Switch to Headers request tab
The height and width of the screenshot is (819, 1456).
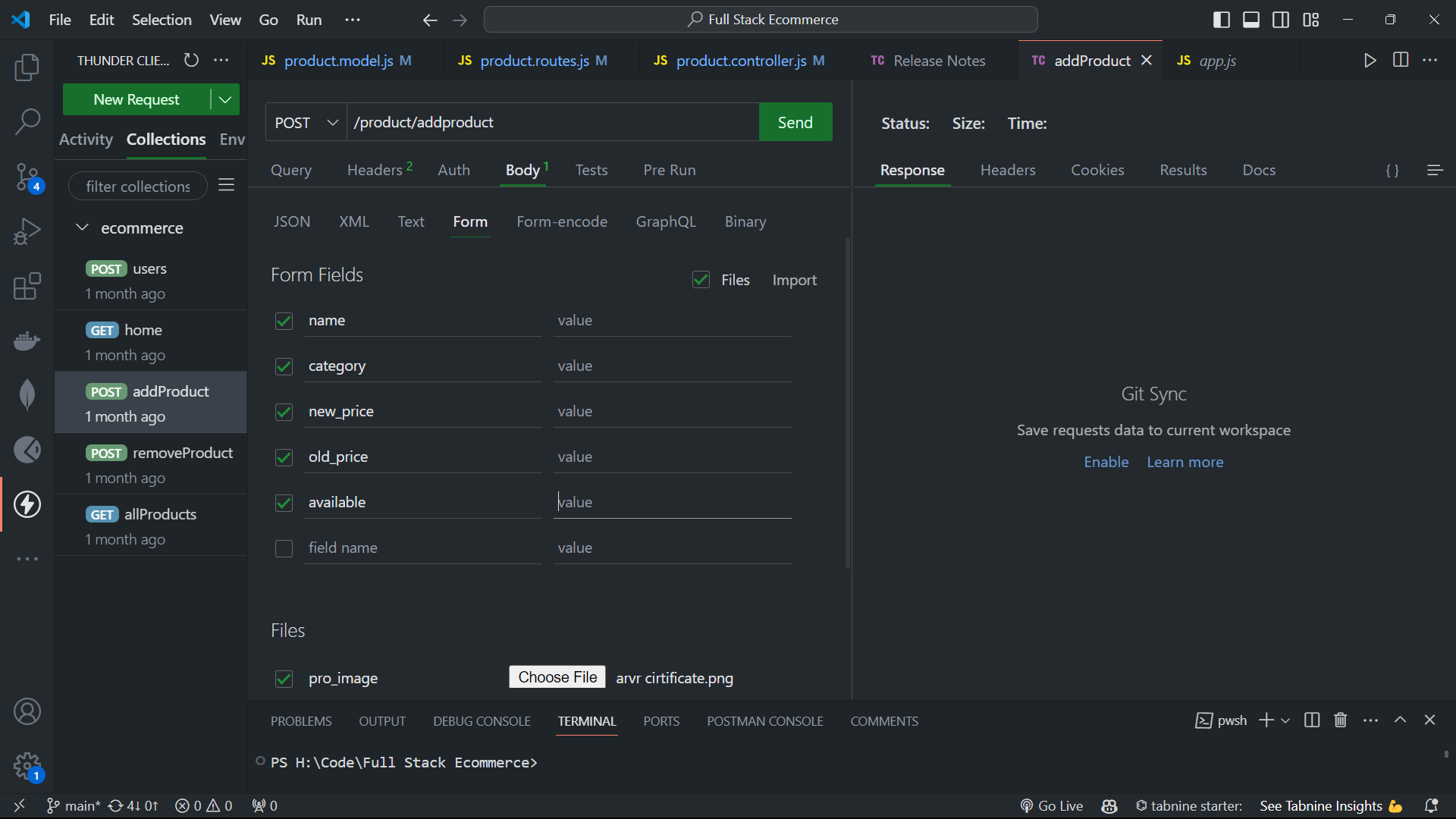pyautogui.click(x=379, y=170)
